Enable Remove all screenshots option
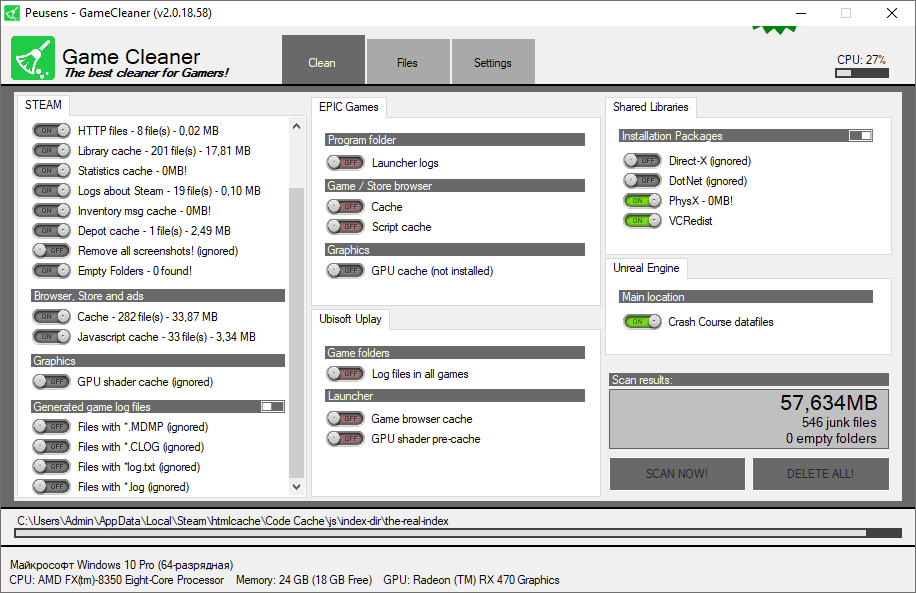916x593 pixels. 51,251
